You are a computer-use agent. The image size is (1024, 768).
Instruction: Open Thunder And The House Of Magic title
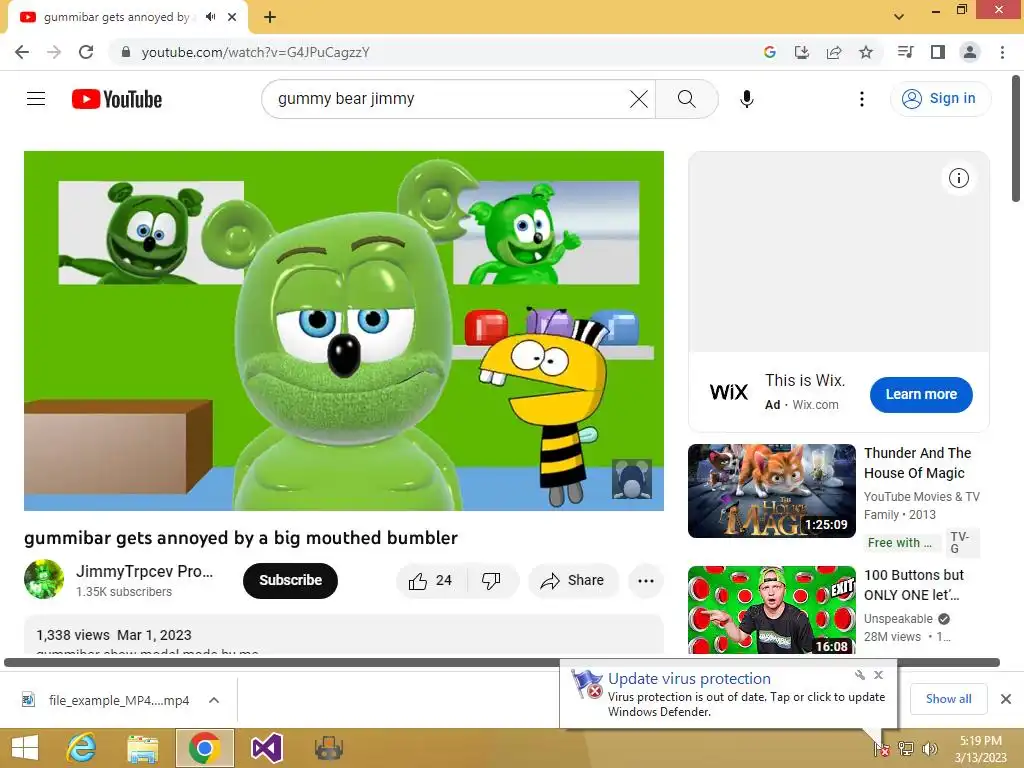(x=918, y=463)
